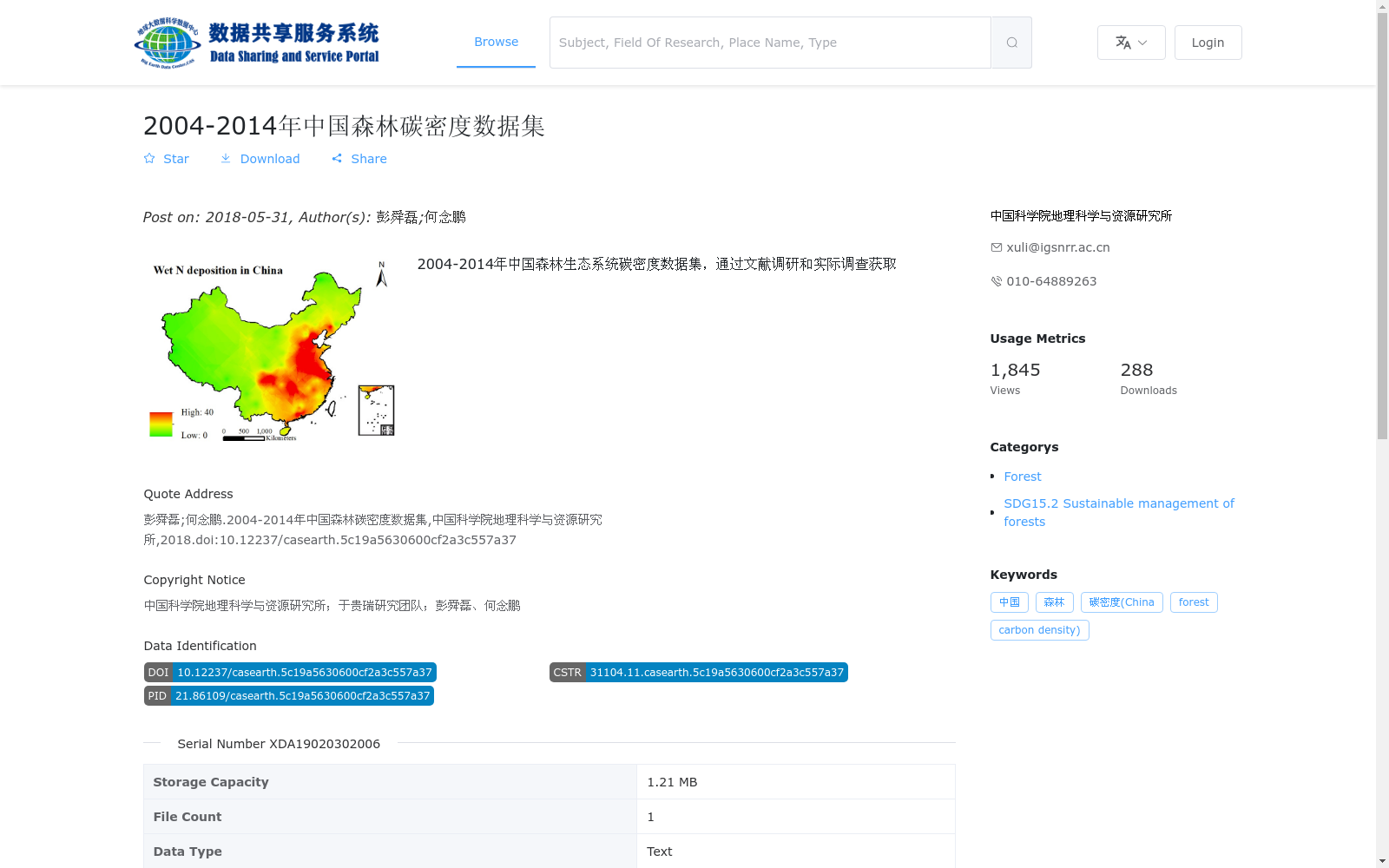Select the 森林 keyword tag
The width and height of the screenshot is (1389, 868).
coord(1054,602)
